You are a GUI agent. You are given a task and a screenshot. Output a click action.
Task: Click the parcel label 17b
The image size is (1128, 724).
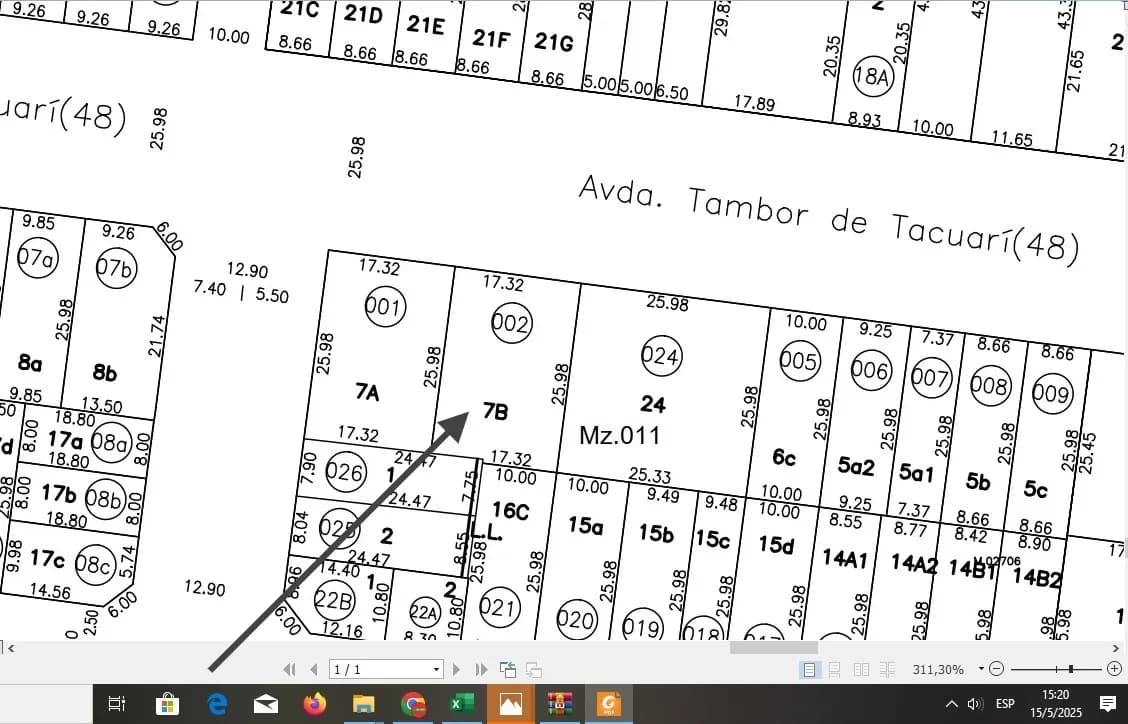click(58, 494)
